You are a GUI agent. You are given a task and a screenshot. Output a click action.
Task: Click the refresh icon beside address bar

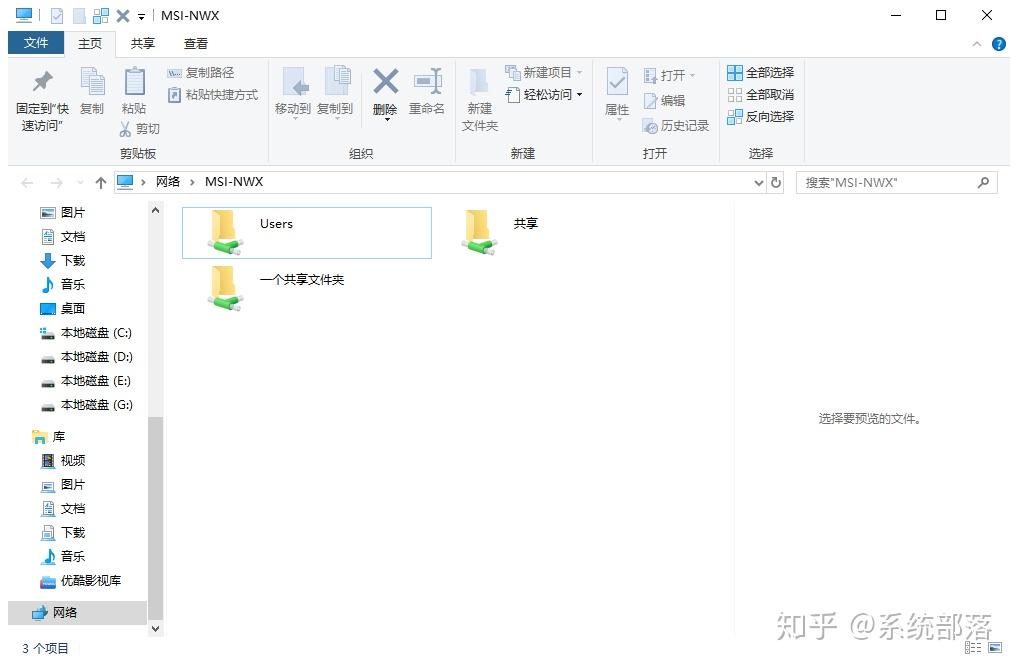(776, 183)
